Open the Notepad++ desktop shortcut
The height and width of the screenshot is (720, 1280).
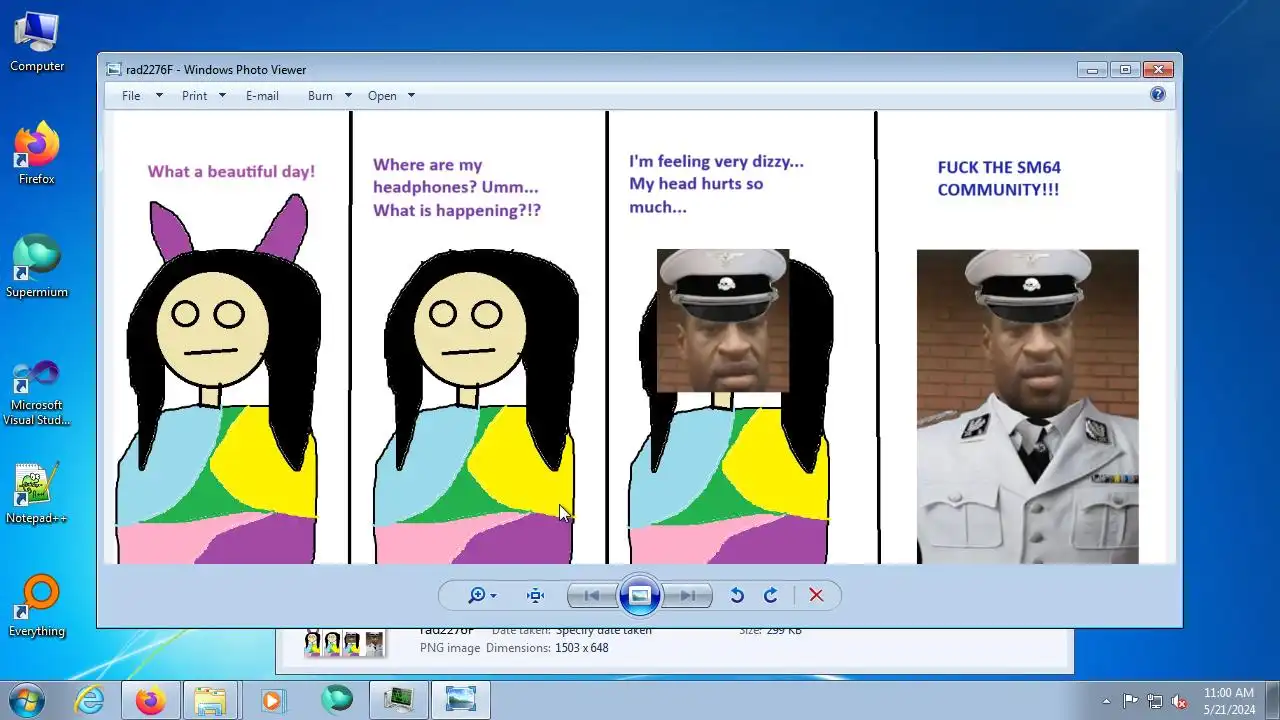click(x=37, y=493)
